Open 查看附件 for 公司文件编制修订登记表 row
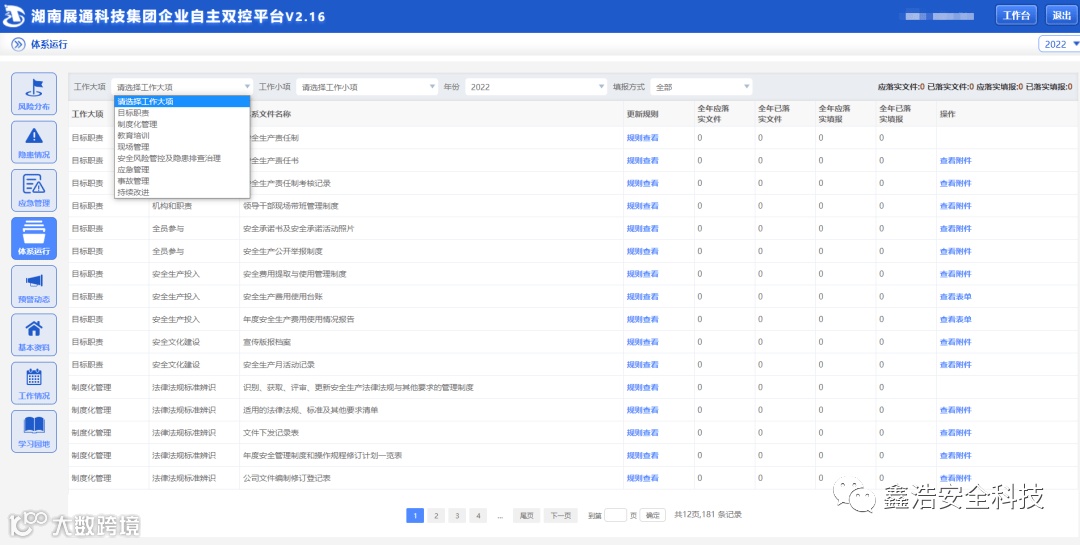Screen dimensions: 1080x545 (x=955, y=479)
